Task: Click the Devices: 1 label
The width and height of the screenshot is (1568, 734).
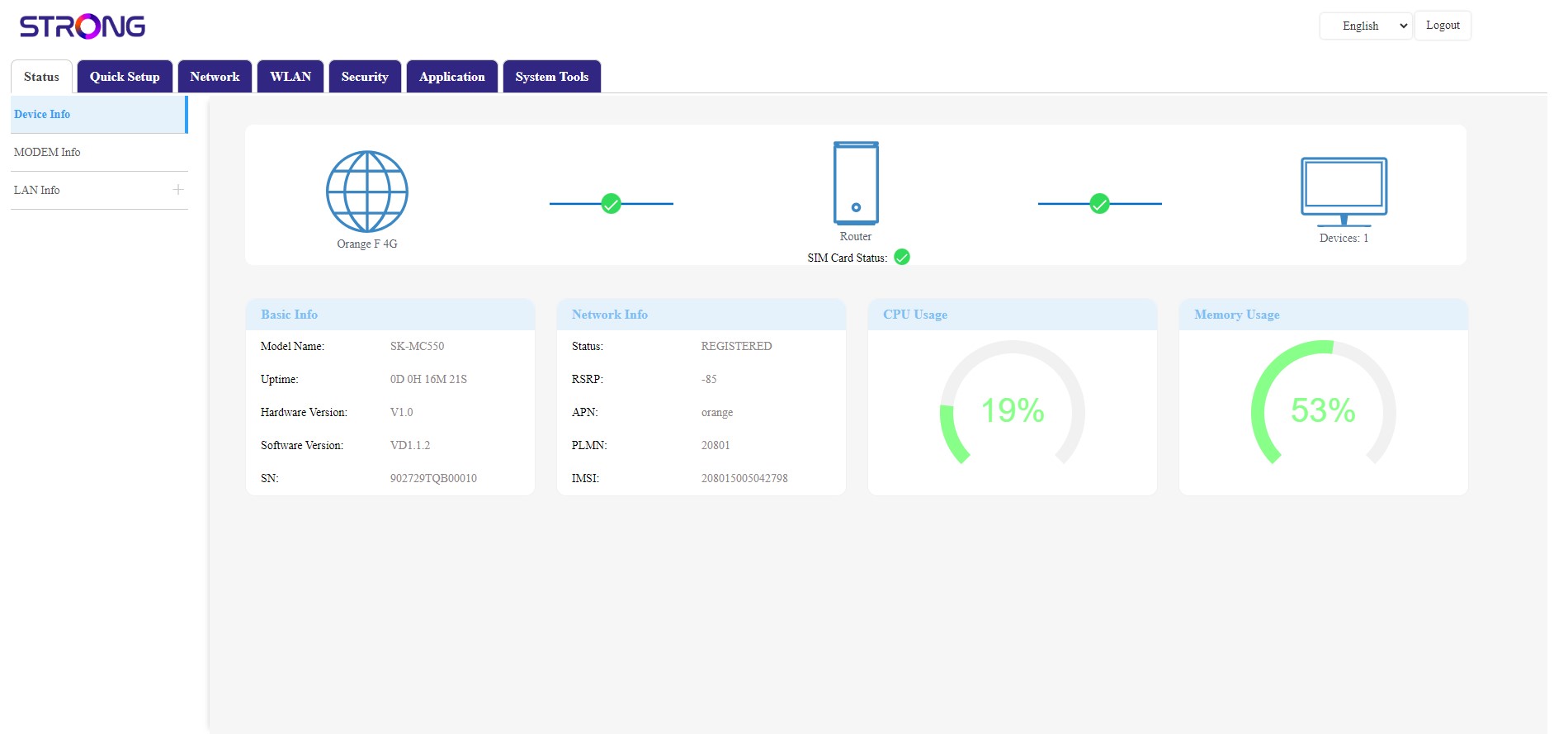Action: 1344,239
